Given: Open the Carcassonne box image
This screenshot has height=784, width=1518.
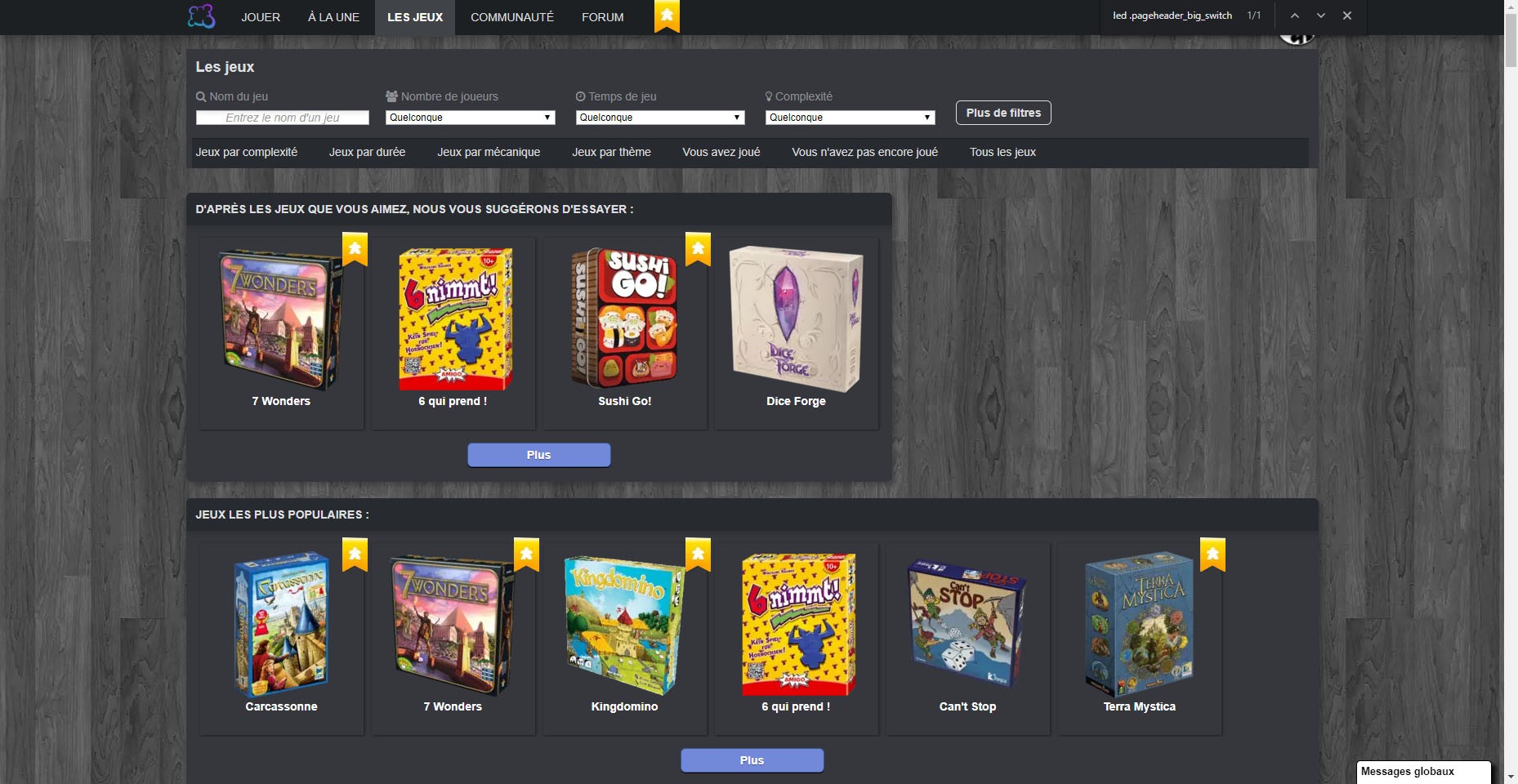Looking at the screenshot, I should 281,623.
